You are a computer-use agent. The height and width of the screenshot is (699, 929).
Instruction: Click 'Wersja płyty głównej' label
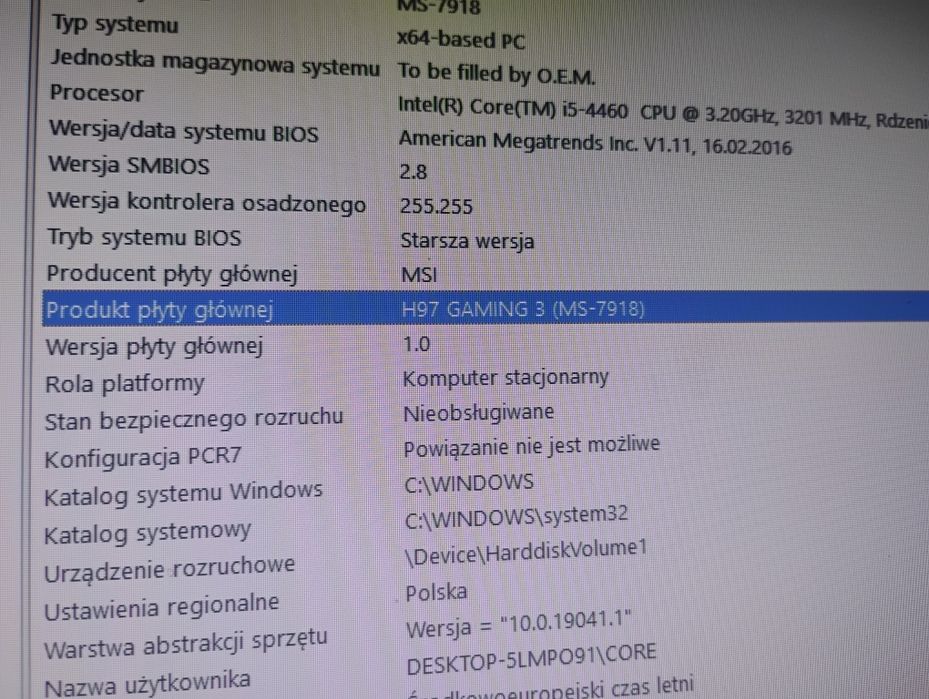(x=154, y=347)
